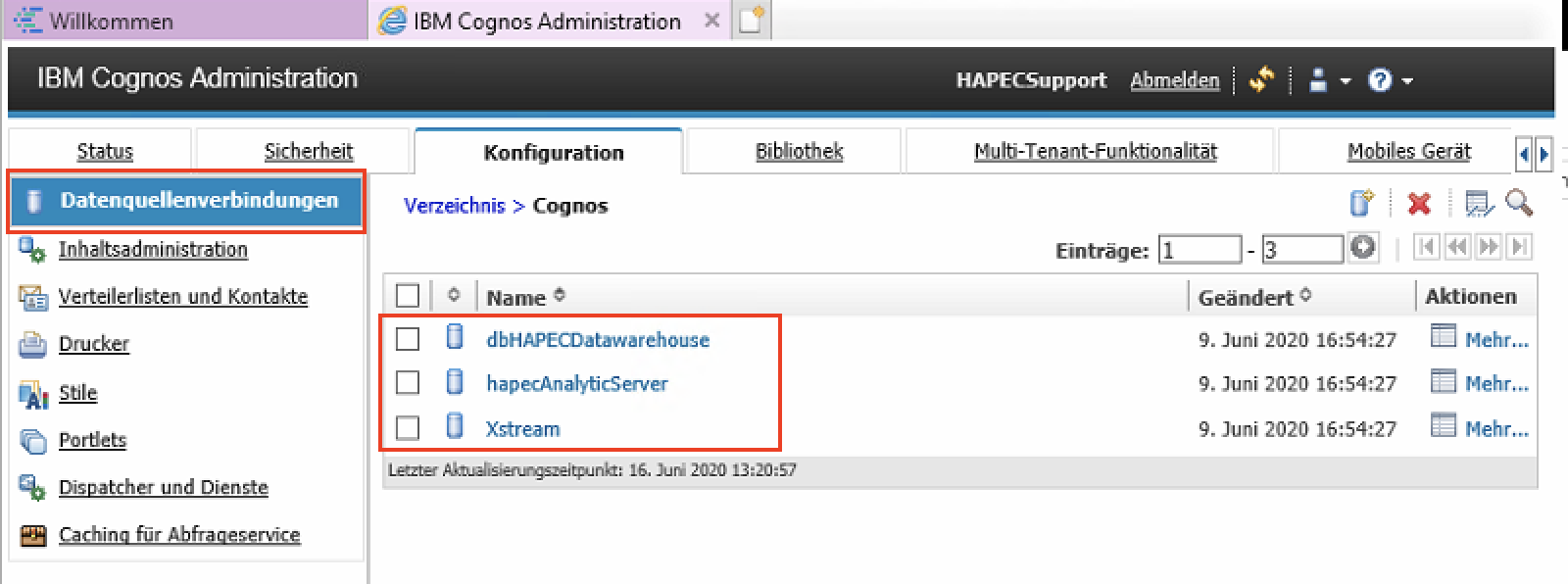
Task: Open properties icon for dbHAPECDatawarehouse row
Action: click(x=1443, y=337)
